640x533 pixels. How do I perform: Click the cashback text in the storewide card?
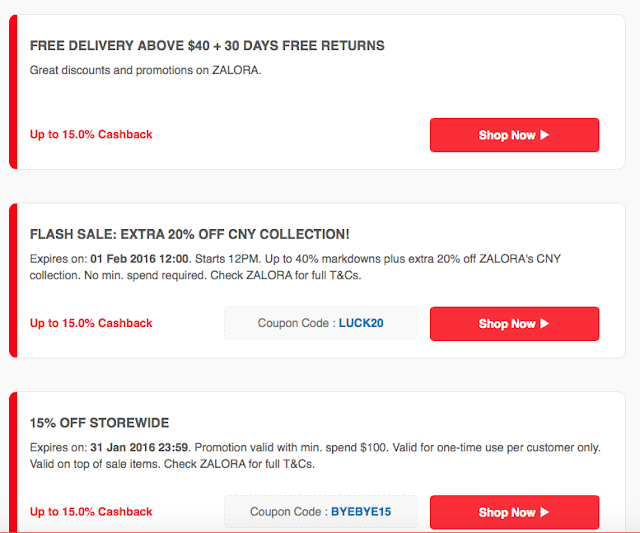coord(91,512)
